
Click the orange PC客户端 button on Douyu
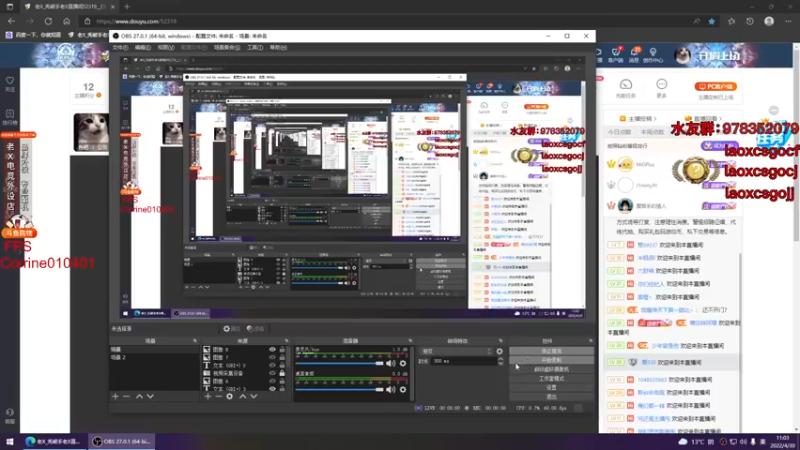pos(715,87)
